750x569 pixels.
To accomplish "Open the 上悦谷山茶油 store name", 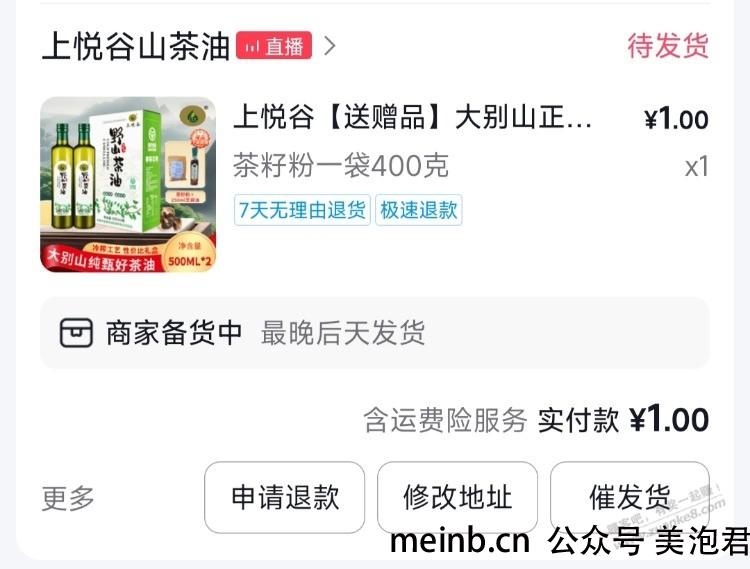I will [x=136, y=46].
